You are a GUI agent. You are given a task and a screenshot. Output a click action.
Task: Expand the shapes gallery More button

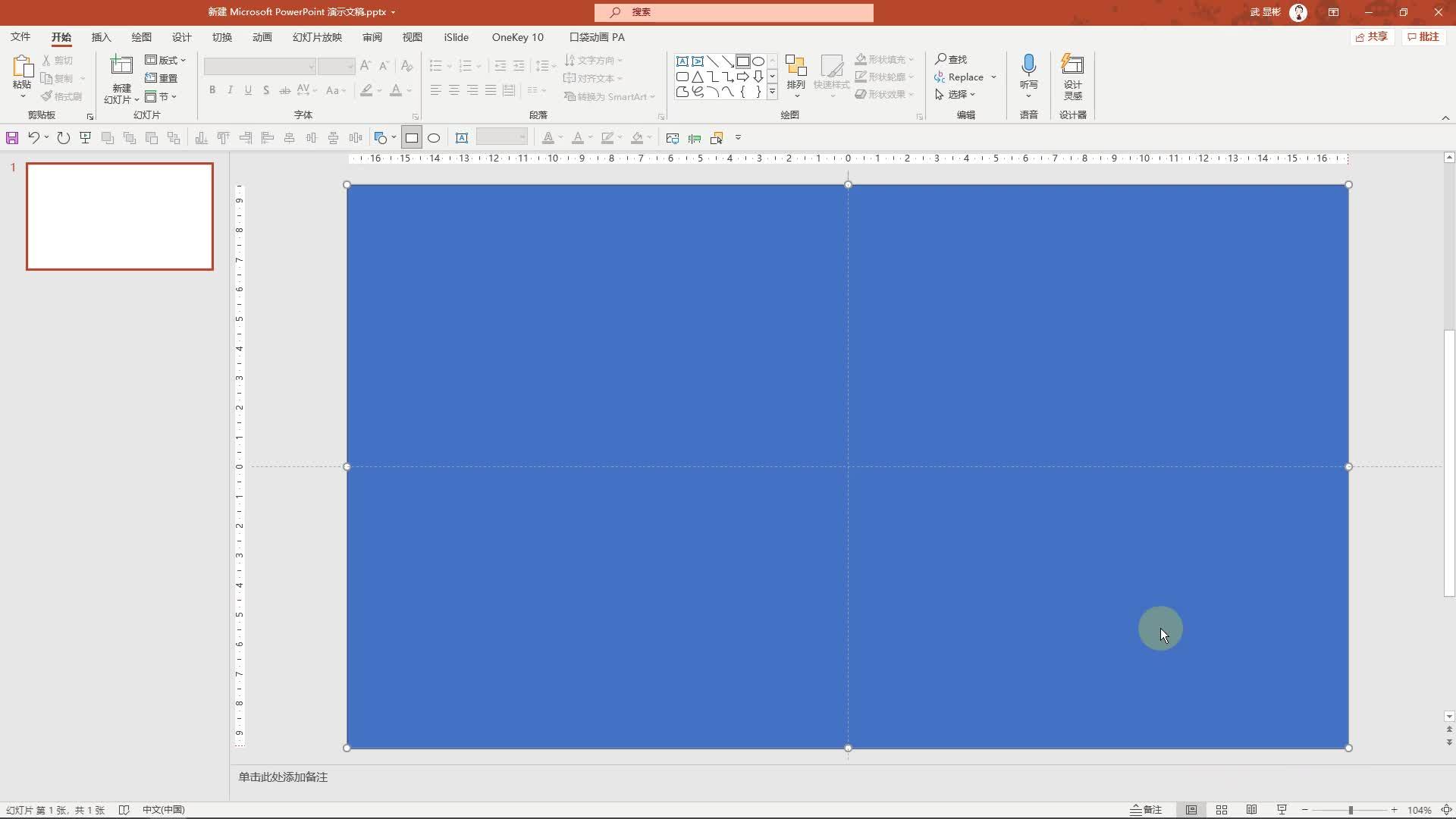pos(772,92)
